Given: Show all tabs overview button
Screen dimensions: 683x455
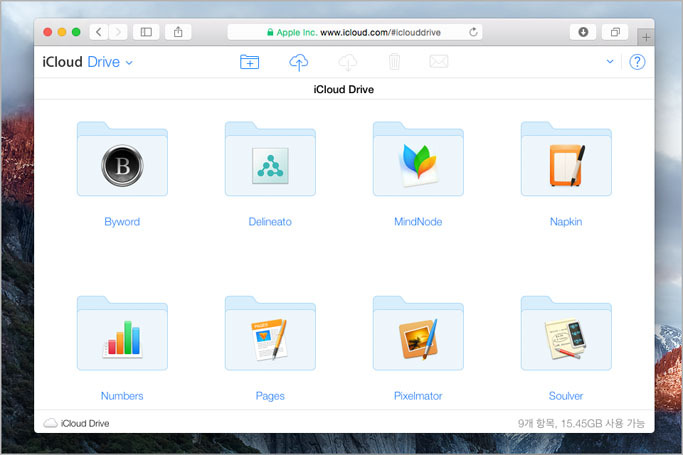Looking at the screenshot, I should (615, 32).
